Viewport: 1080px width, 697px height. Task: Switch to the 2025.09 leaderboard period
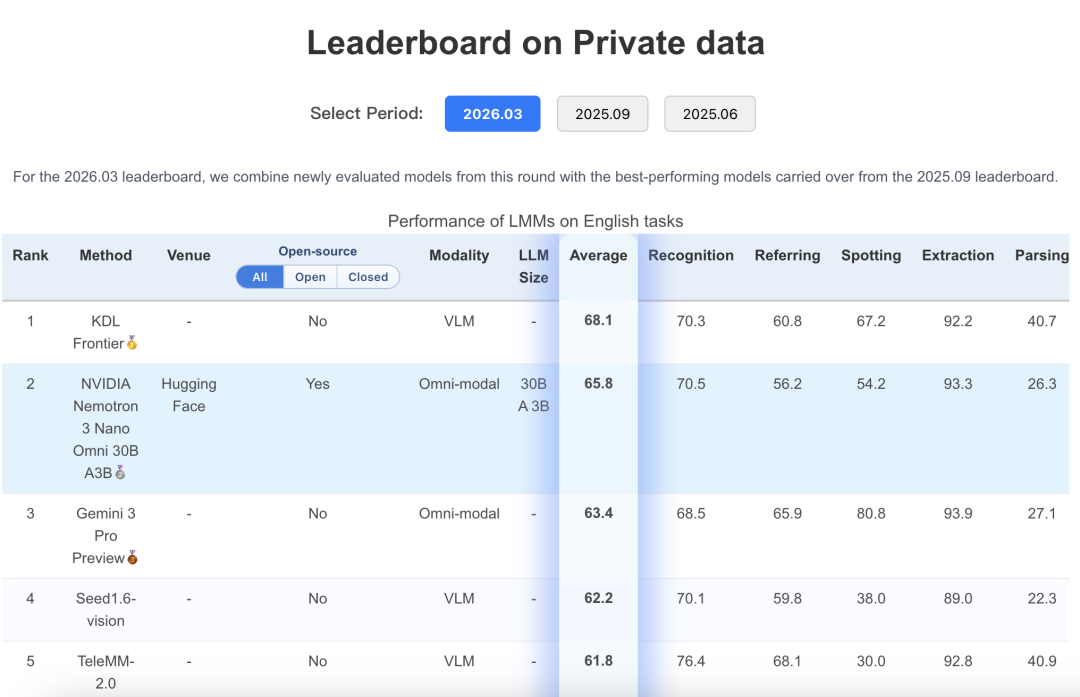[x=602, y=114]
